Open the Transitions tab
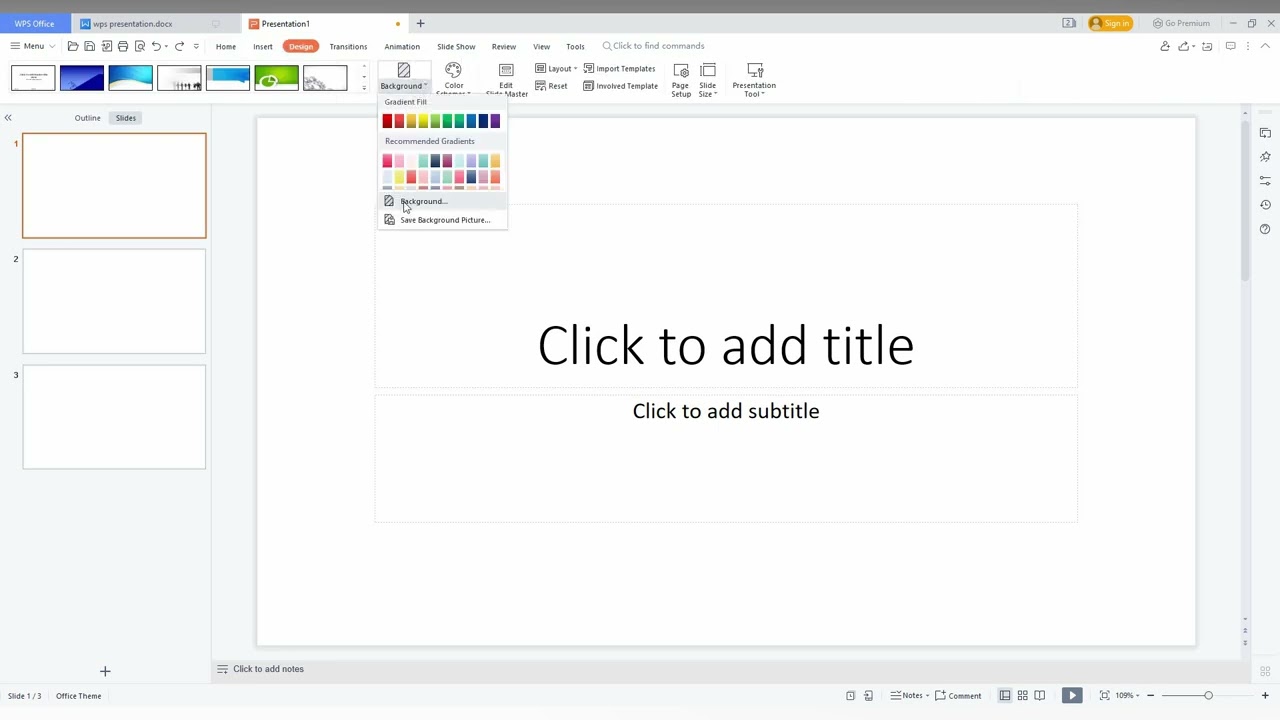Viewport: 1280px width, 720px height. 348,46
